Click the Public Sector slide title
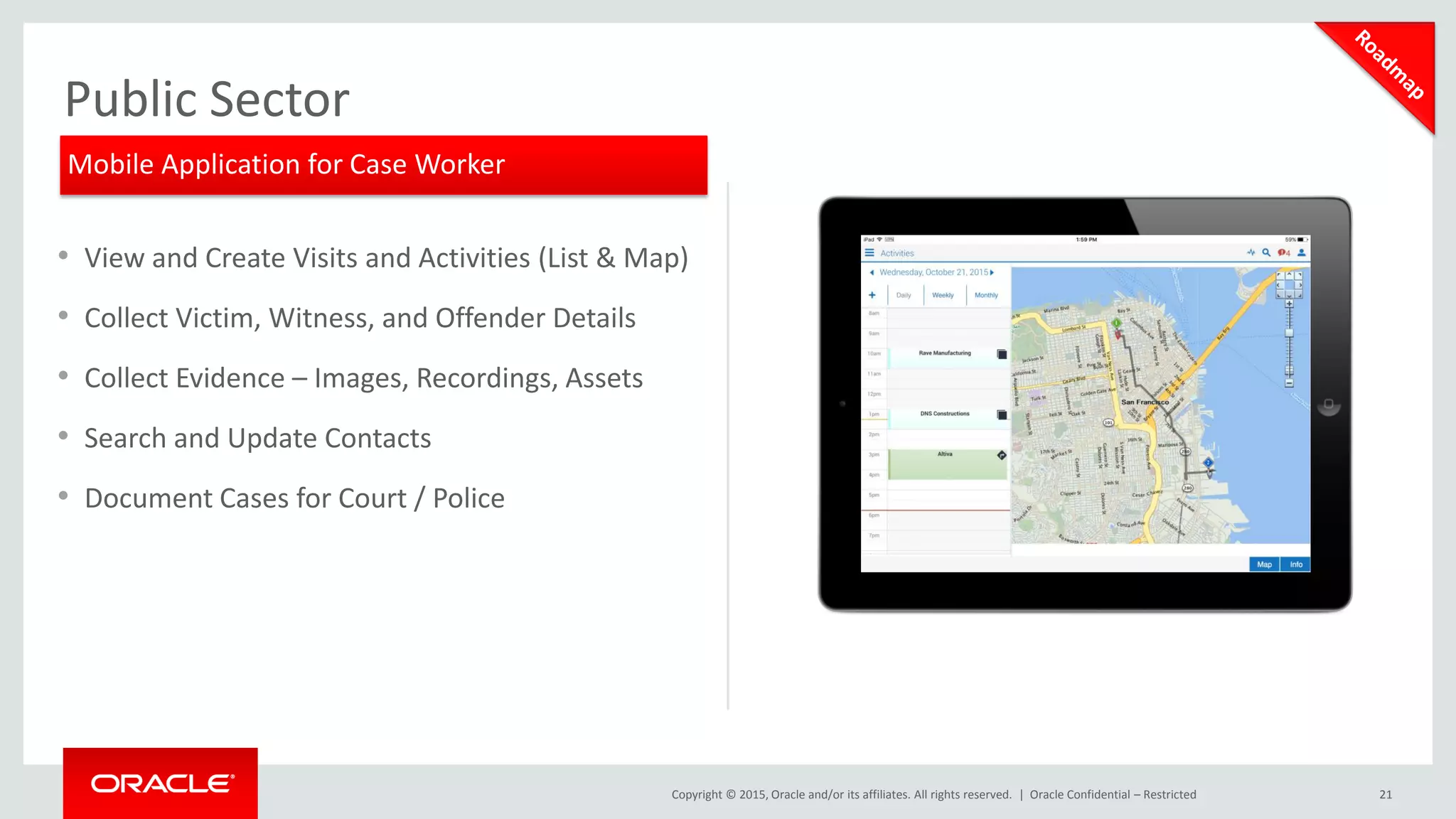This screenshot has height=819, width=1456. click(x=207, y=100)
